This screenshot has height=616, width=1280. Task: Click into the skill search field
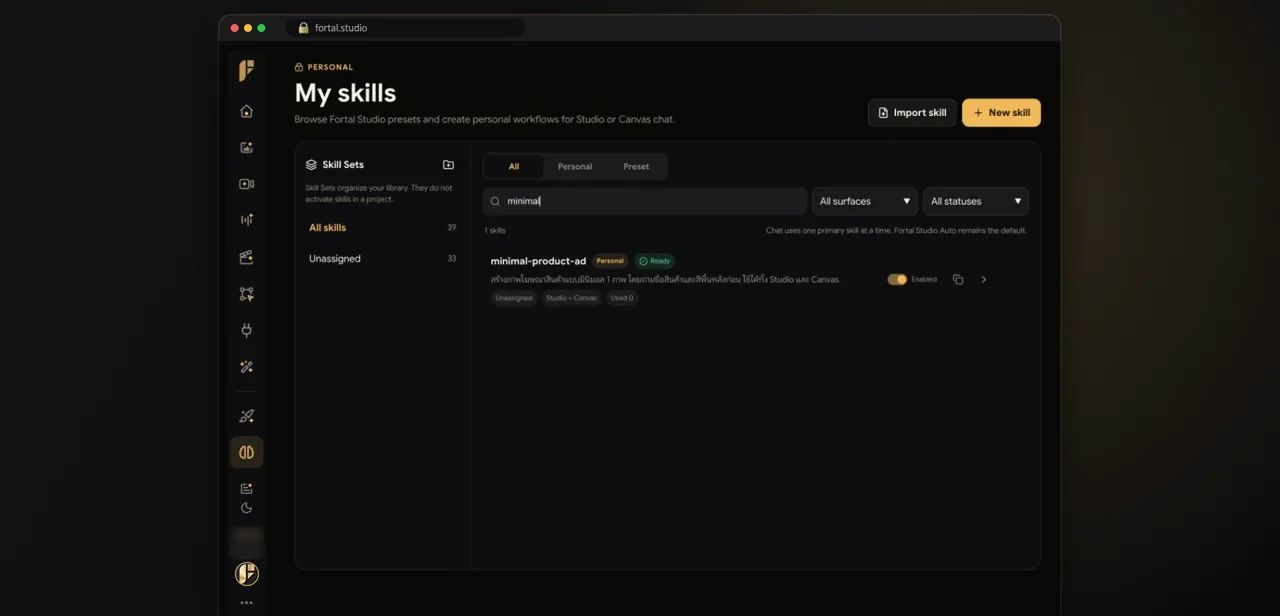click(645, 201)
